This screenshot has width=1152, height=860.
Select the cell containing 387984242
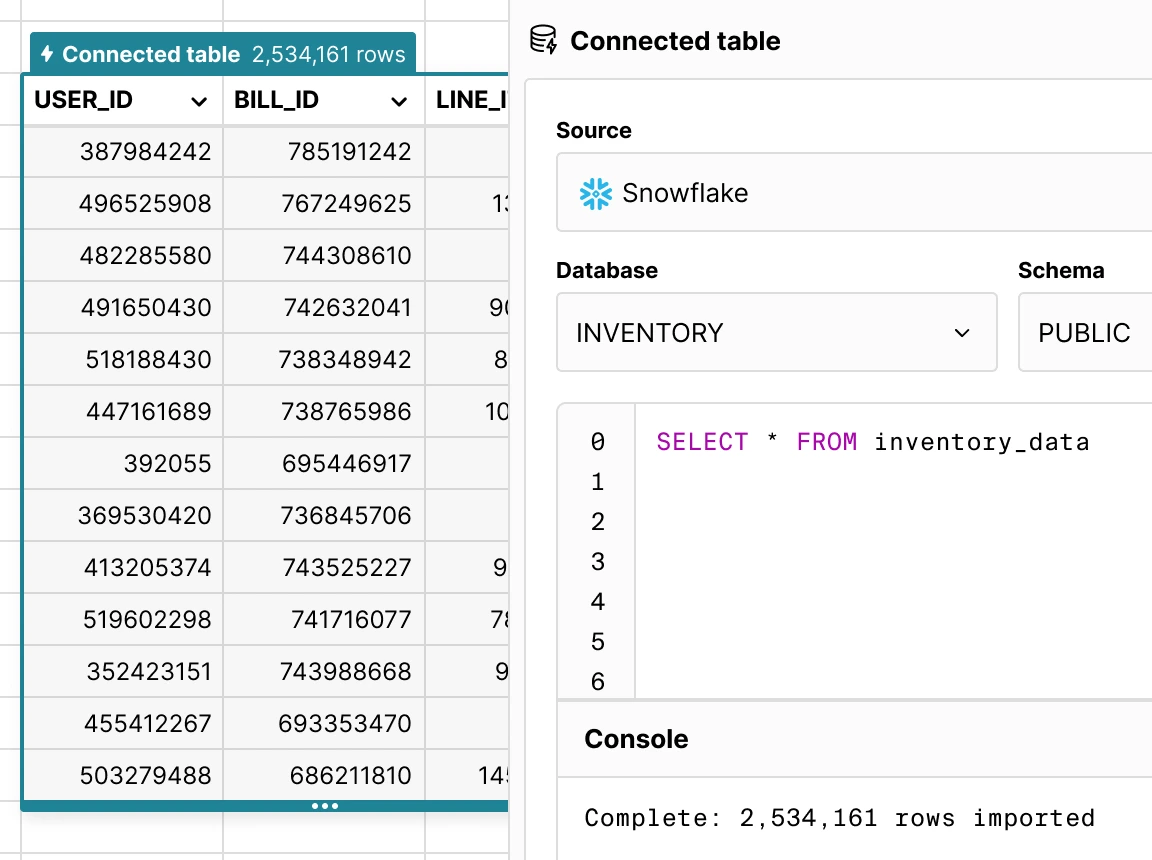coord(150,151)
